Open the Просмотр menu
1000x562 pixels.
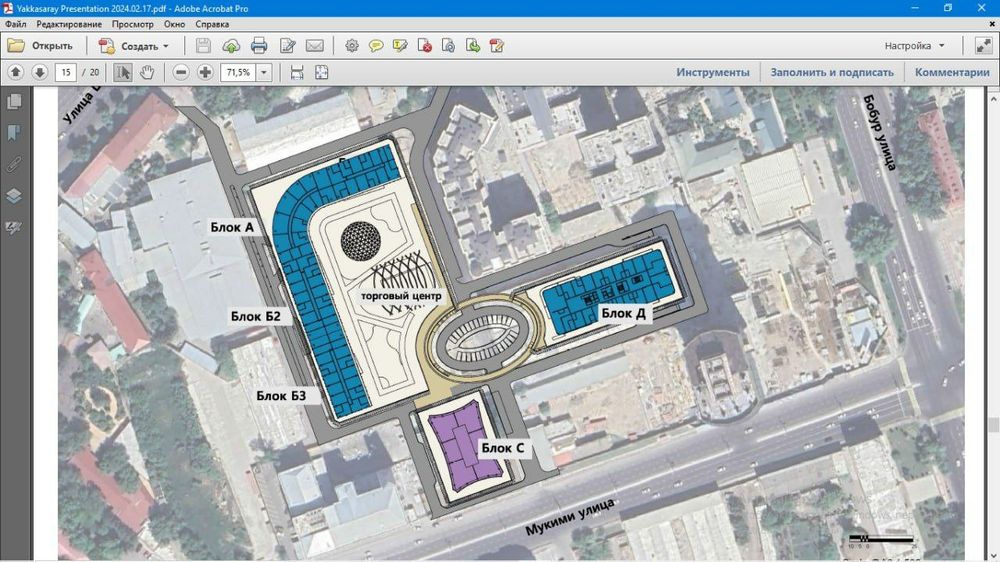(x=133, y=24)
